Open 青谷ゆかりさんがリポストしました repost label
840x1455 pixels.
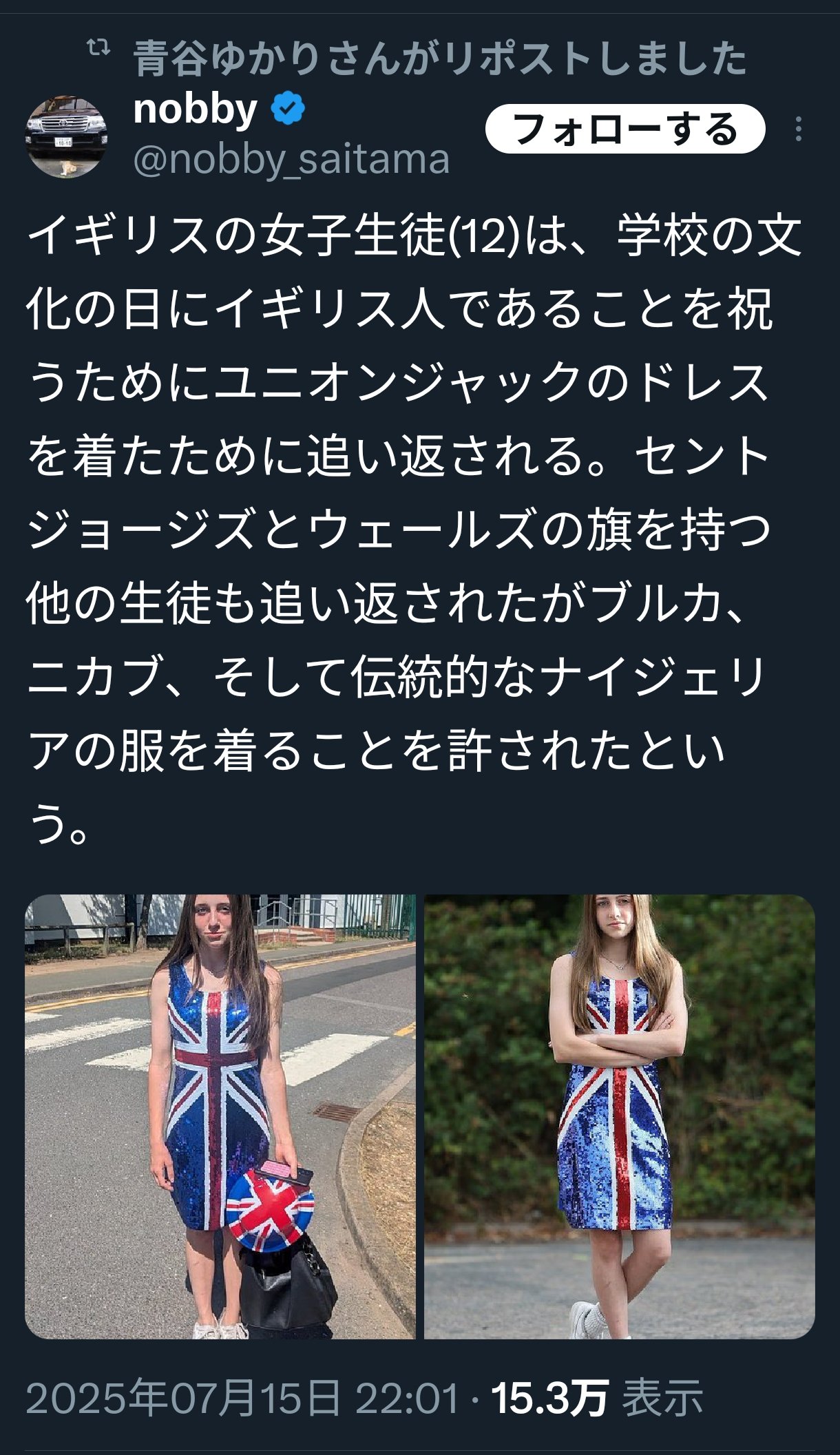tap(440, 58)
